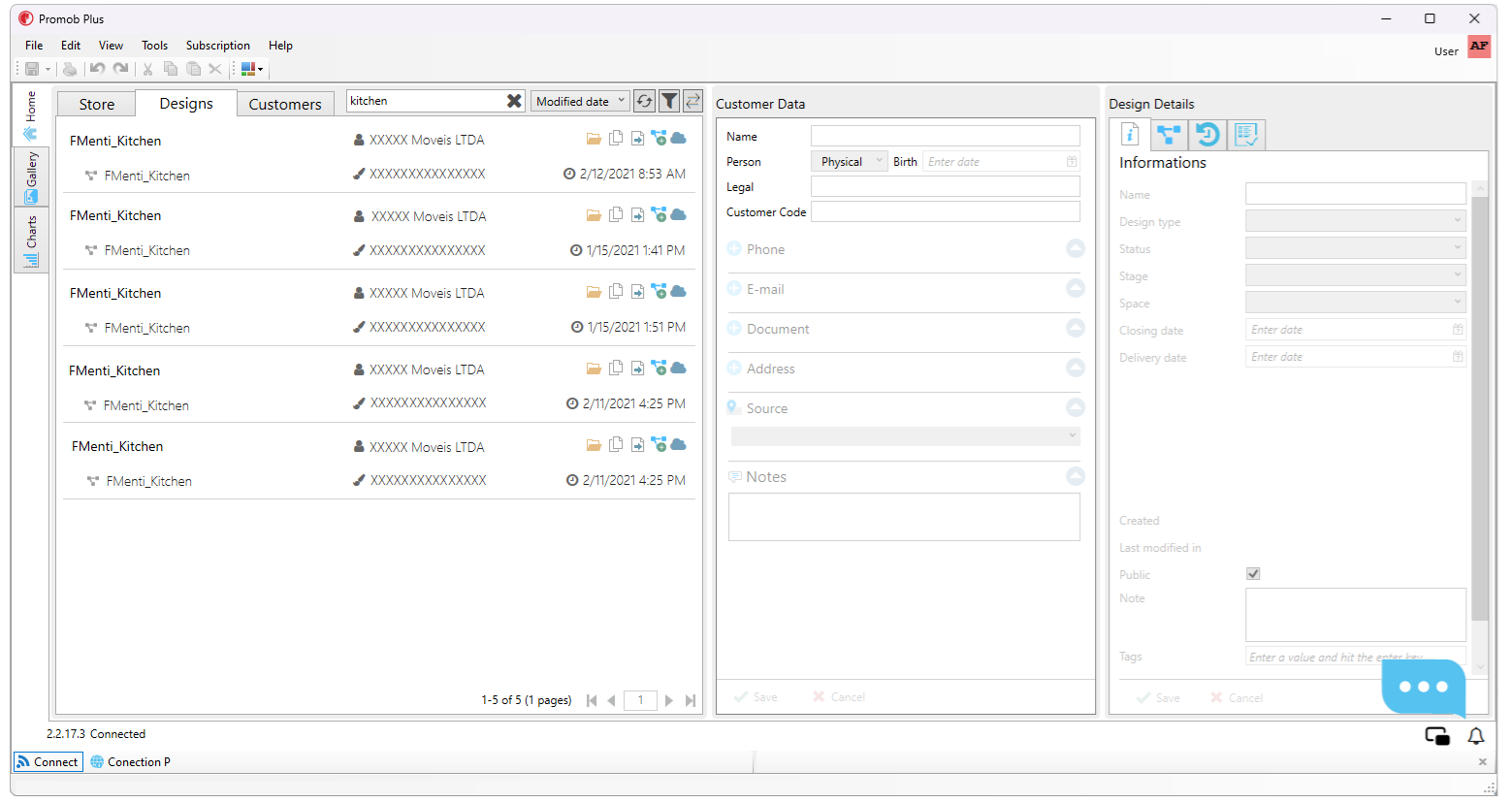Click the Customer Code input field
The width and height of the screenshot is (1512, 803).
click(946, 211)
